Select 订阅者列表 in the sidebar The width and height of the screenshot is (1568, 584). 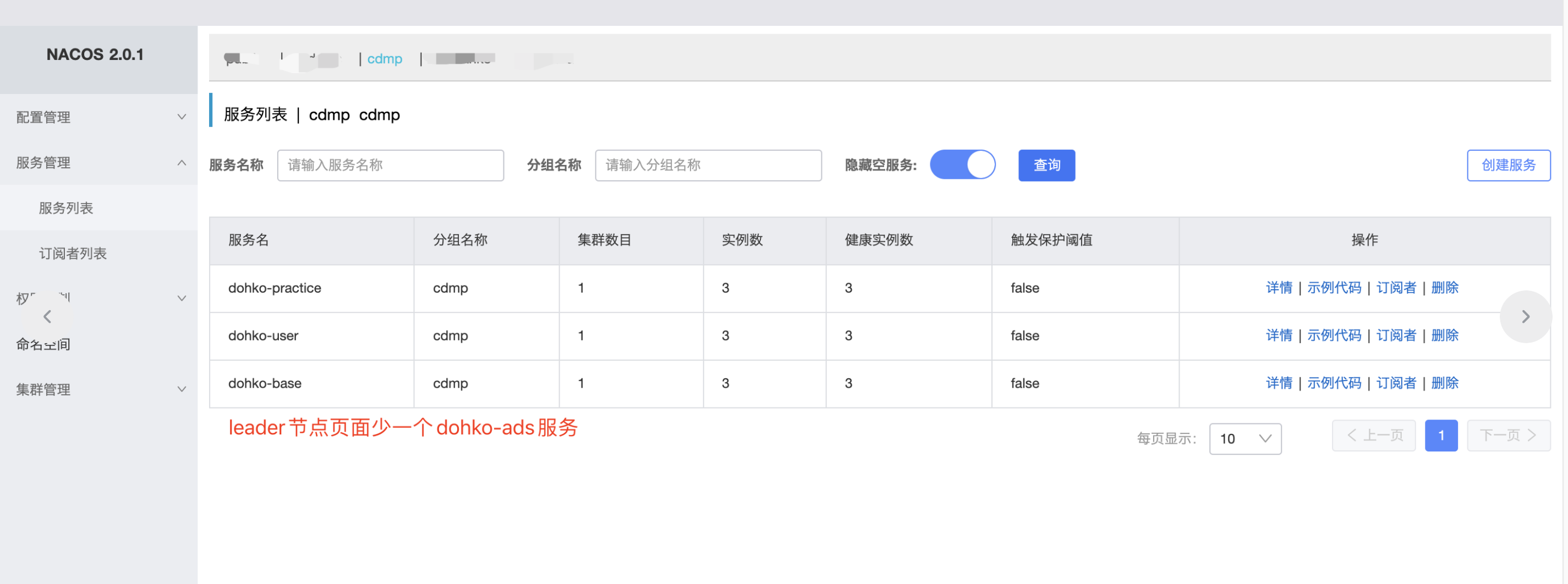click(x=73, y=253)
